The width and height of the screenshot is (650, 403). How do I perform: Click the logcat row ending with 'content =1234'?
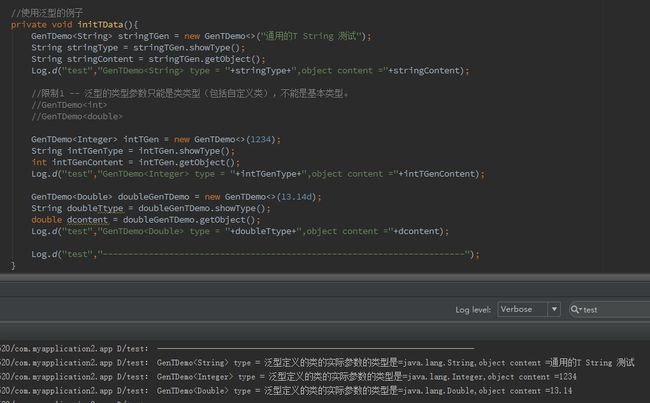pyautogui.click(x=288, y=377)
